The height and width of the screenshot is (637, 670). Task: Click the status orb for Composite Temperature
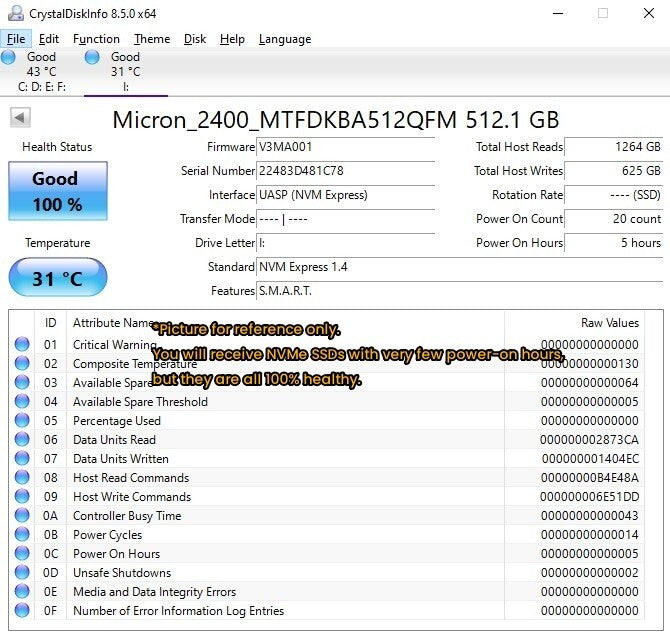(22, 364)
